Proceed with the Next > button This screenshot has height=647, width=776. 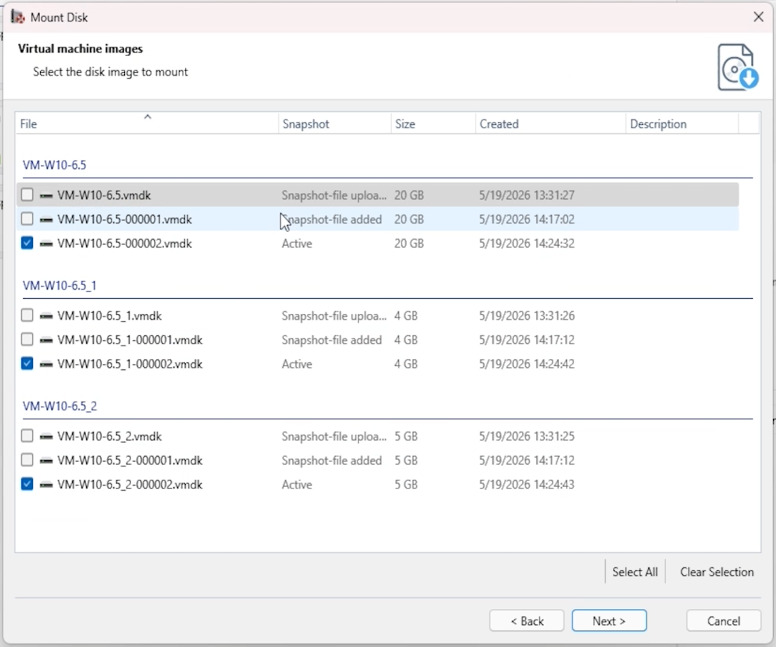(609, 621)
